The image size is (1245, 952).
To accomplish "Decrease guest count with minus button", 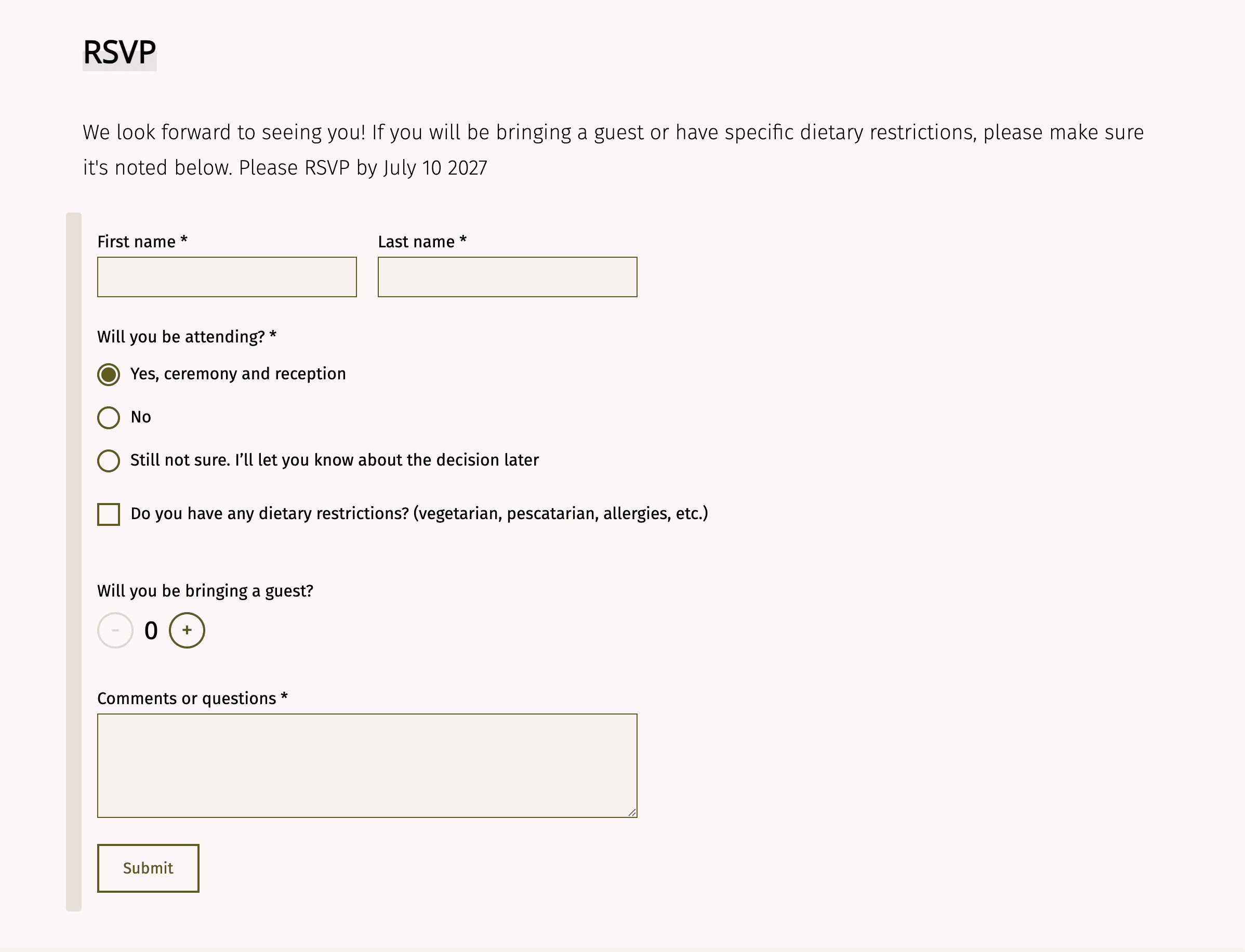I will 115,630.
